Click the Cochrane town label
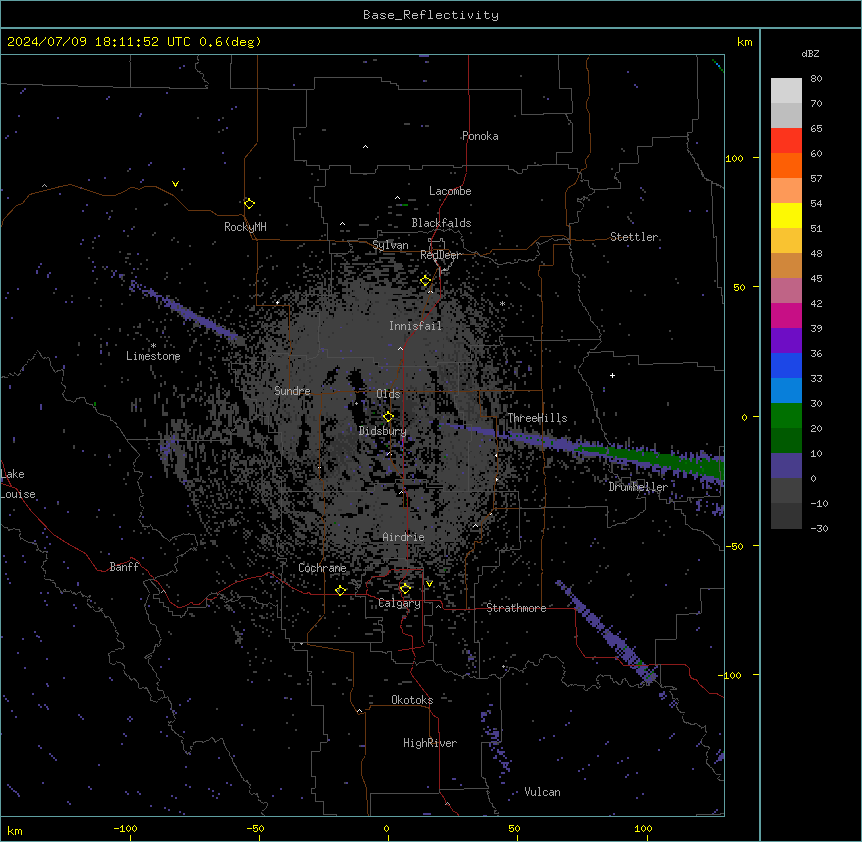The height and width of the screenshot is (842, 862). pos(322,568)
